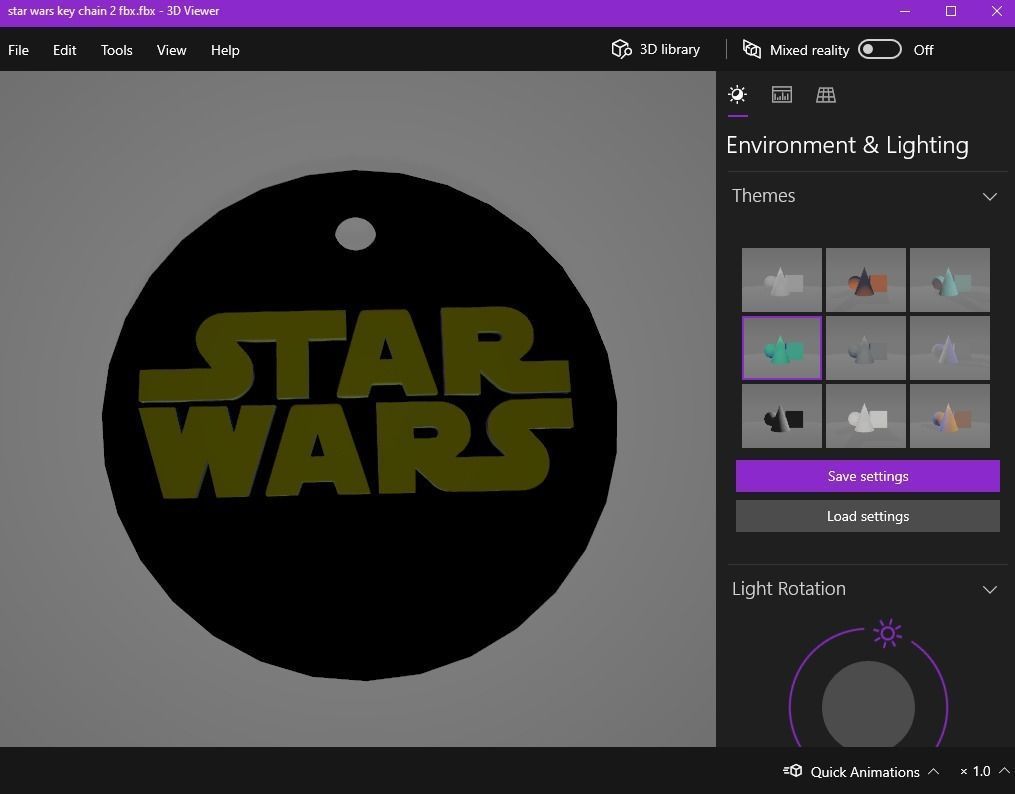Open the Environment & Lighting tab icon
The image size is (1015, 794).
point(737,95)
